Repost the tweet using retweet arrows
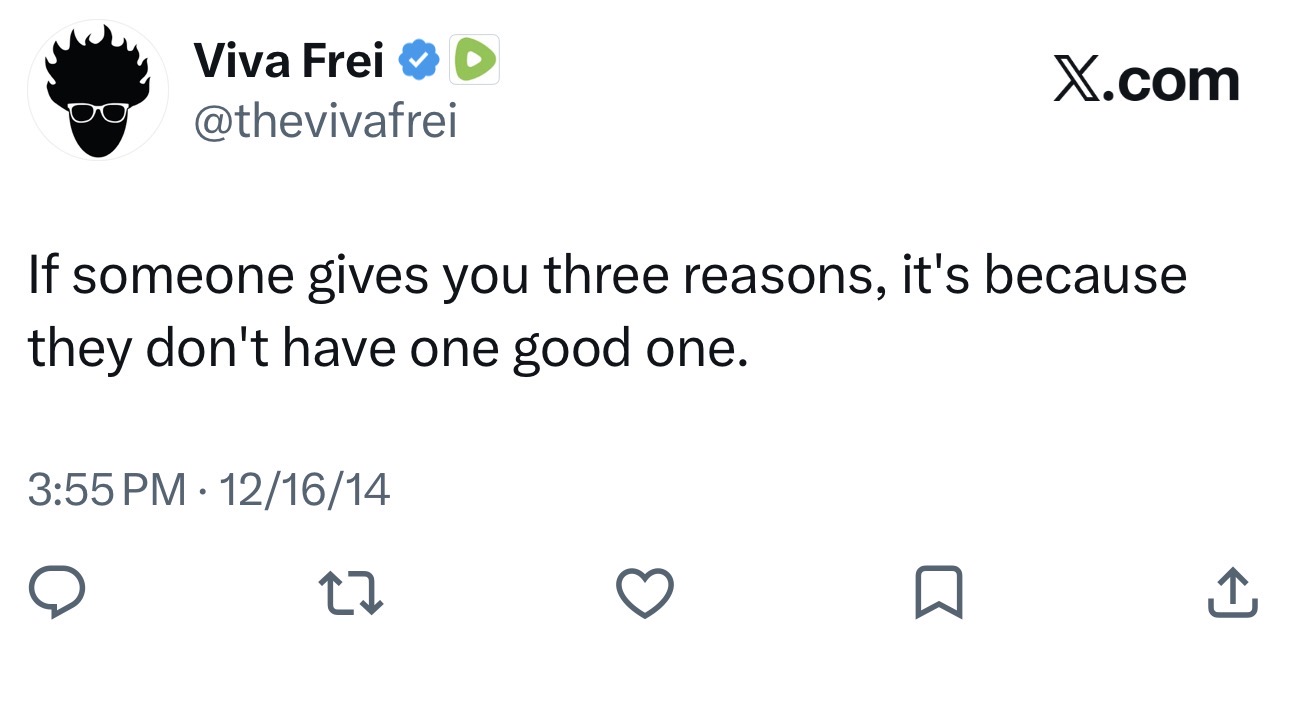The height and width of the screenshot is (726, 1290). [x=350, y=592]
